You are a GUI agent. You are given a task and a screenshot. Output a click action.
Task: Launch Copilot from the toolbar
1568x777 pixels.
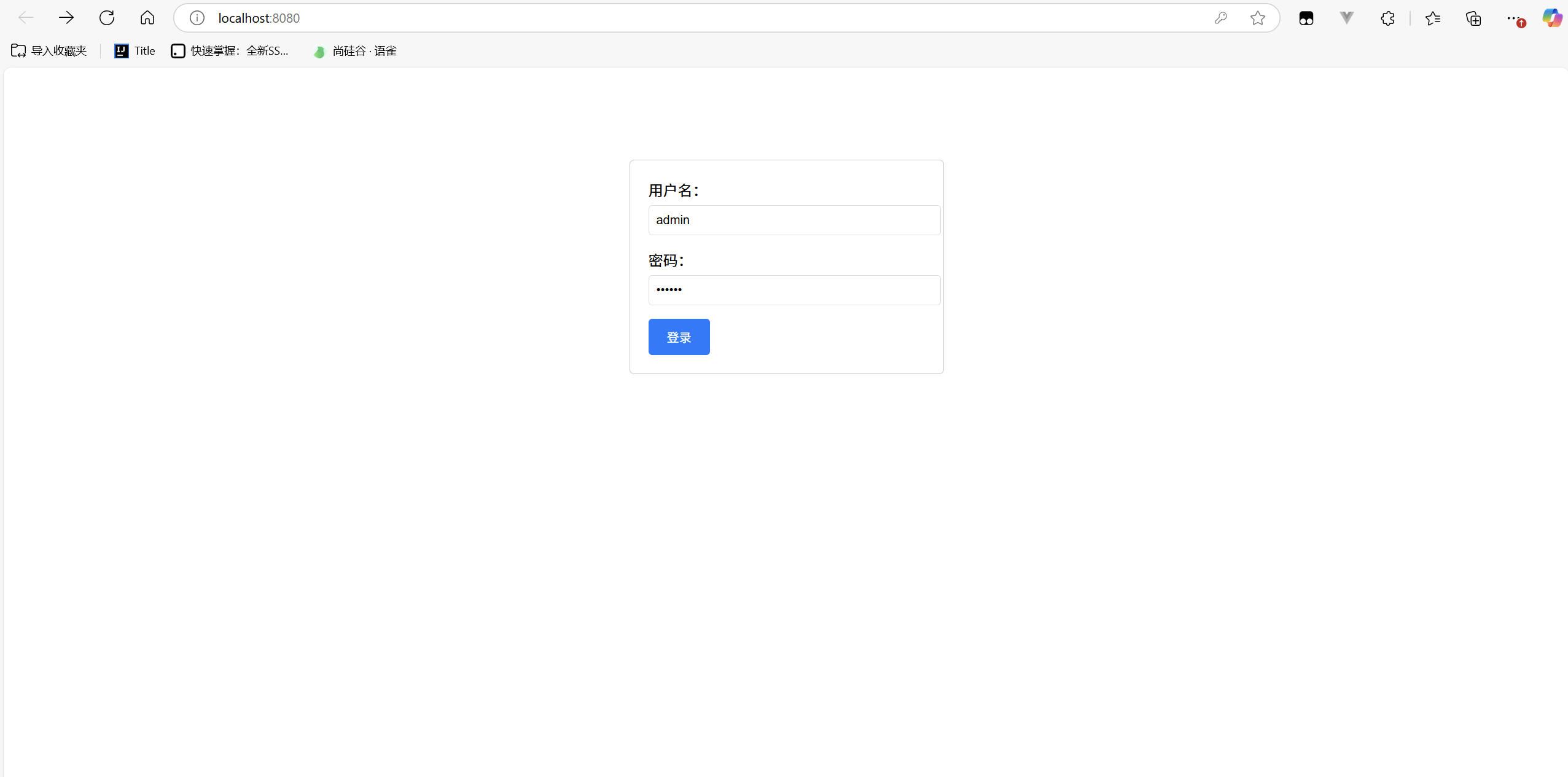coord(1552,18)
